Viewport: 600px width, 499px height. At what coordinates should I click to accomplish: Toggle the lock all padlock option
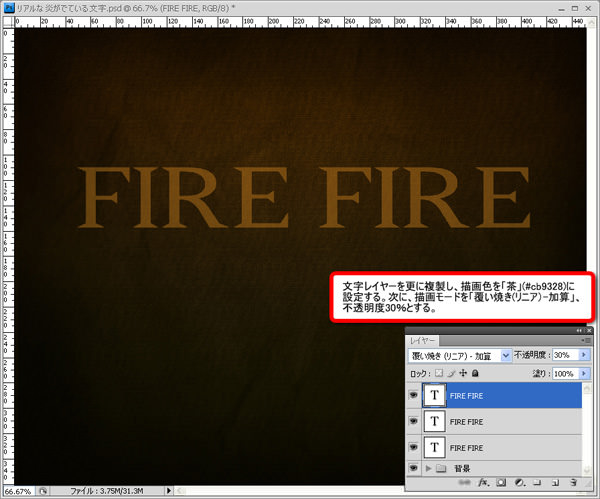tap(475, 373)
